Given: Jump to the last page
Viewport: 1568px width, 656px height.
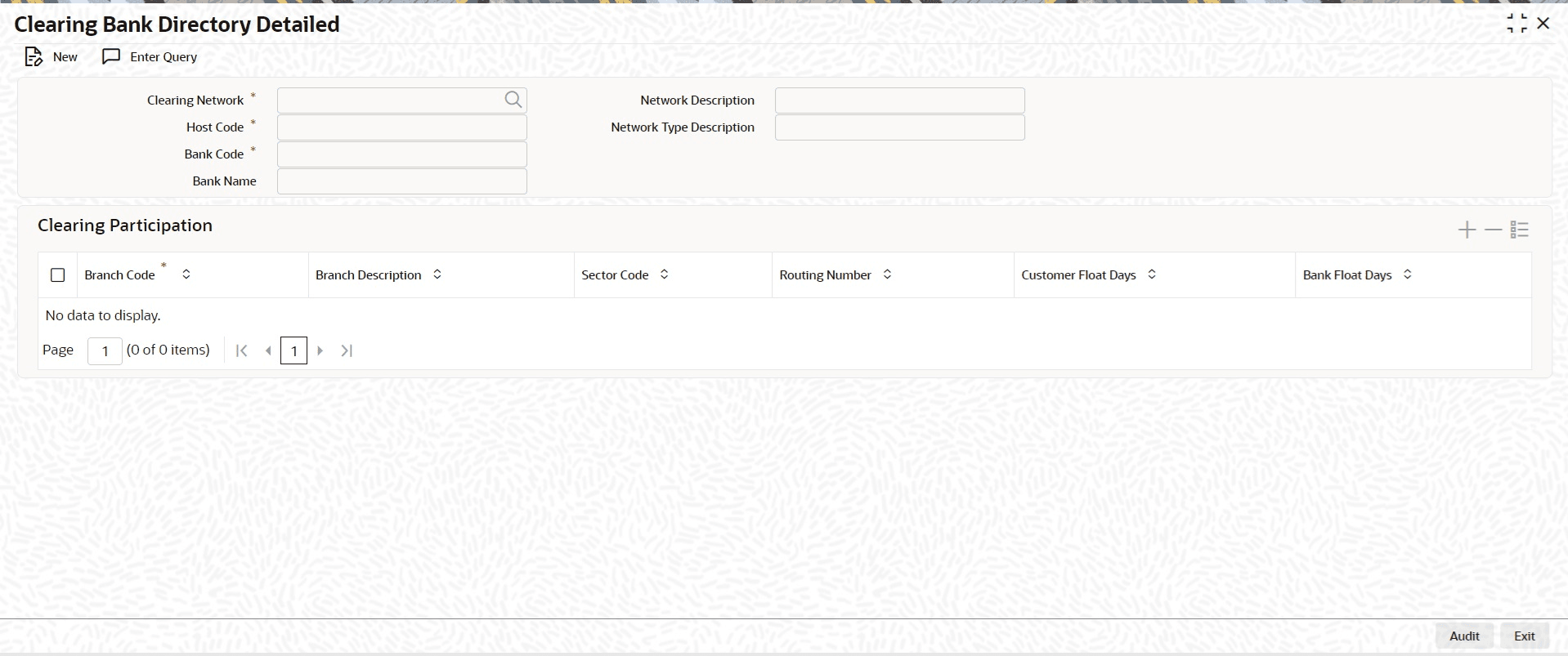Looking at the screenshot, I should click(x=347, y=350).
